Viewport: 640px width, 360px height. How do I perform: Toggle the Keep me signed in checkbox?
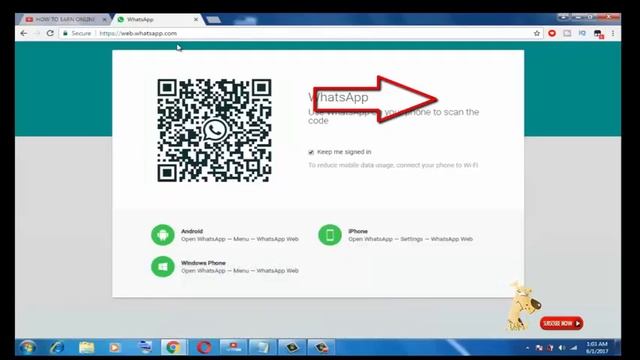[311, 152]
